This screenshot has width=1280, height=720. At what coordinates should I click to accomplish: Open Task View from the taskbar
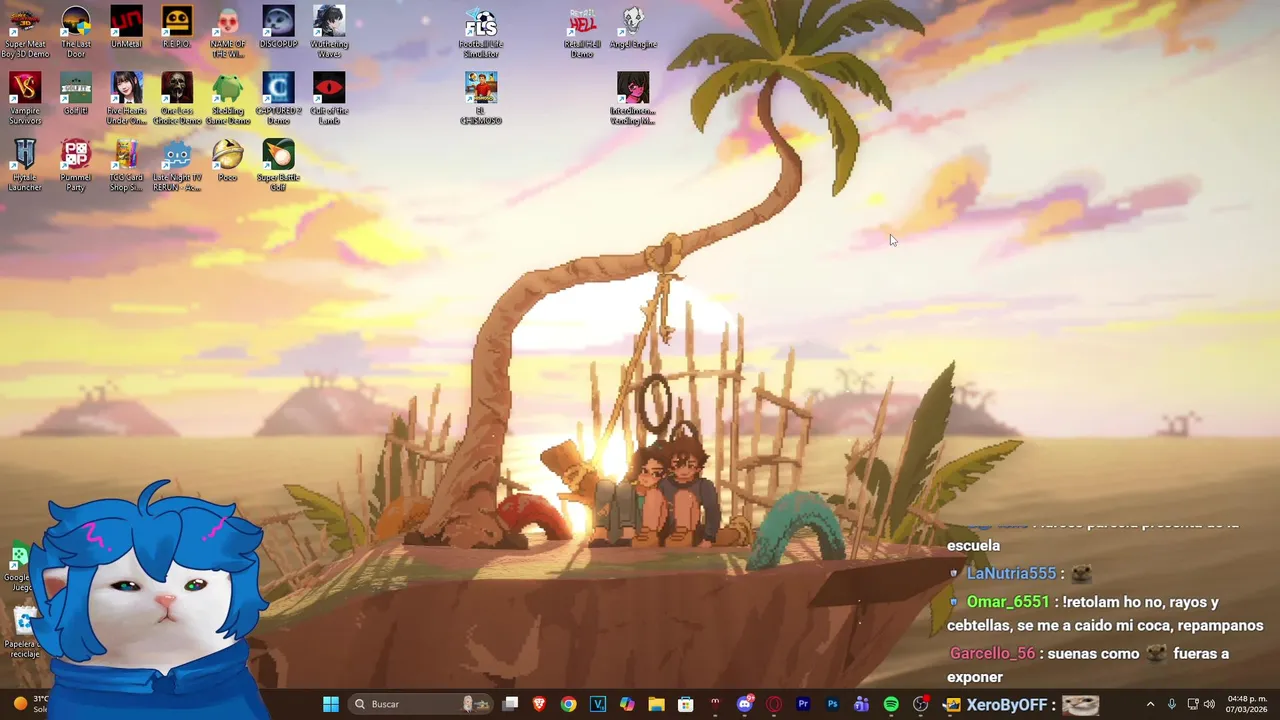pos(511,704)
